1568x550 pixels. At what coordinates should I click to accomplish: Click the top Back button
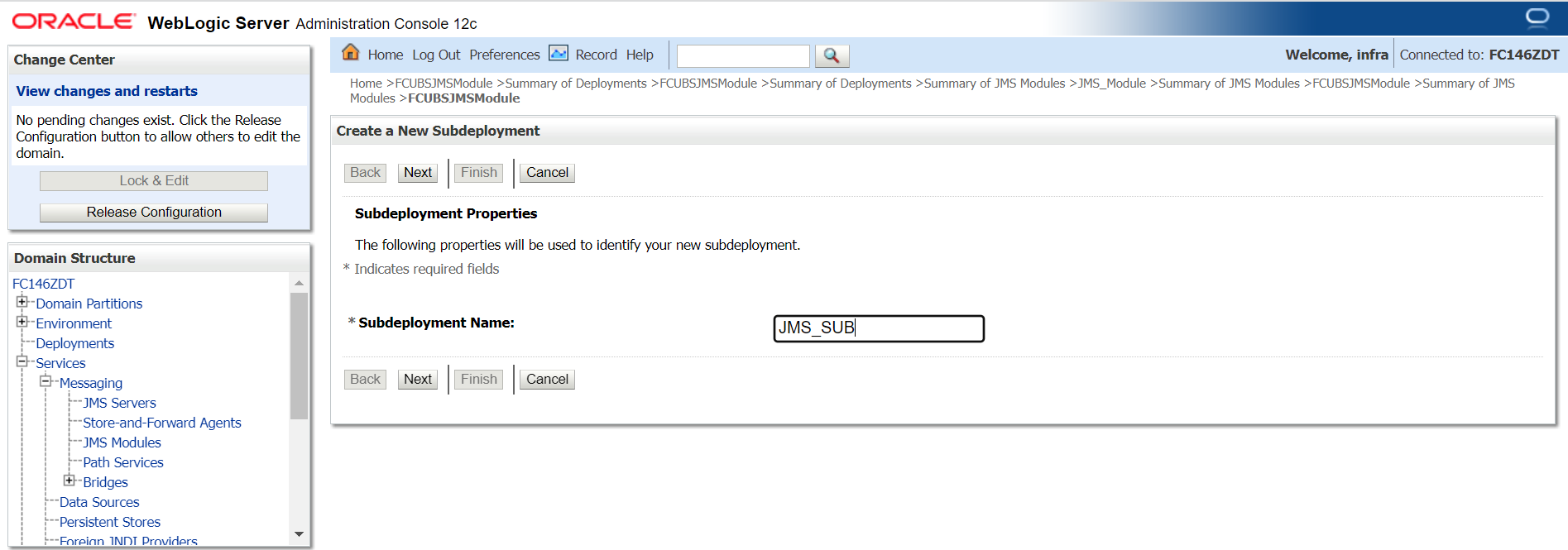pyautogui.click(x=365, y=172)
